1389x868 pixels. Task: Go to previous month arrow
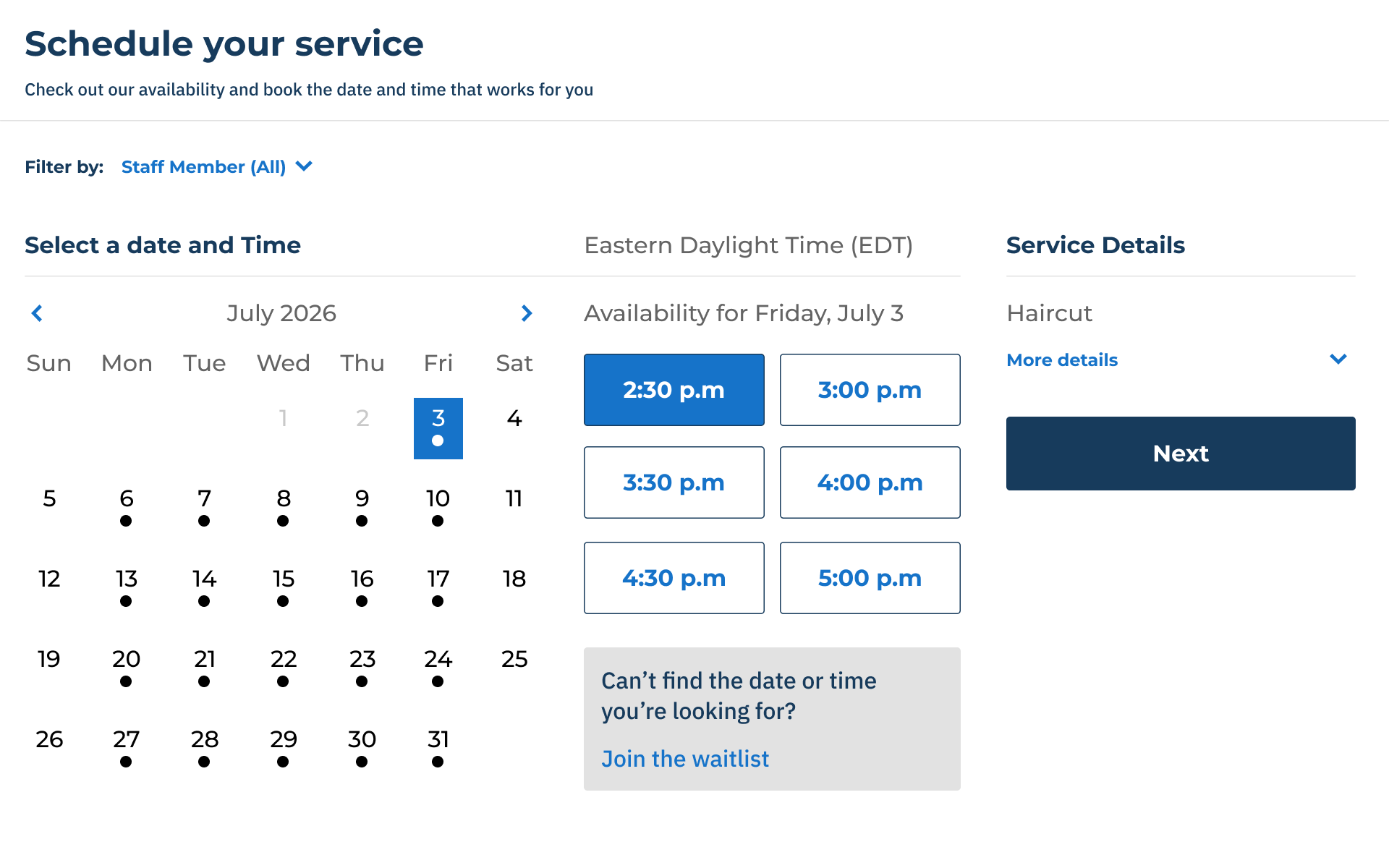(x=38, y=313)
